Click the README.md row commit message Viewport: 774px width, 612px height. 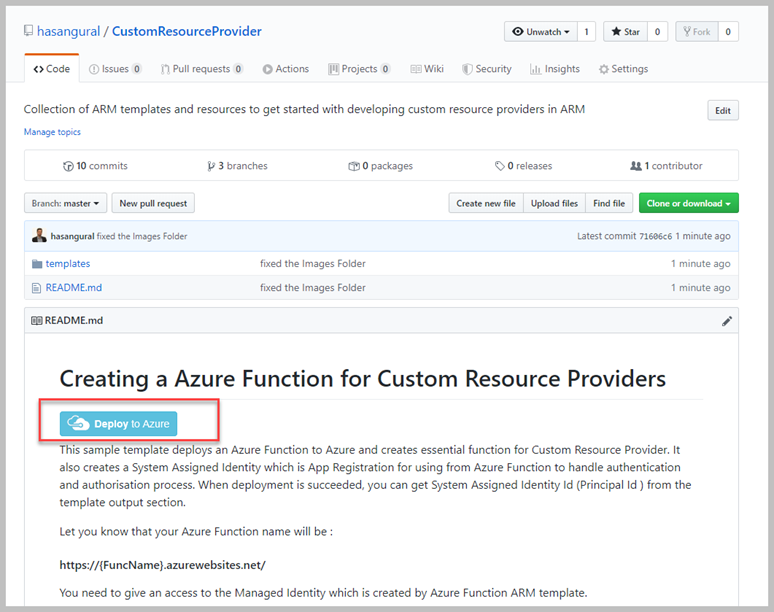313,288
